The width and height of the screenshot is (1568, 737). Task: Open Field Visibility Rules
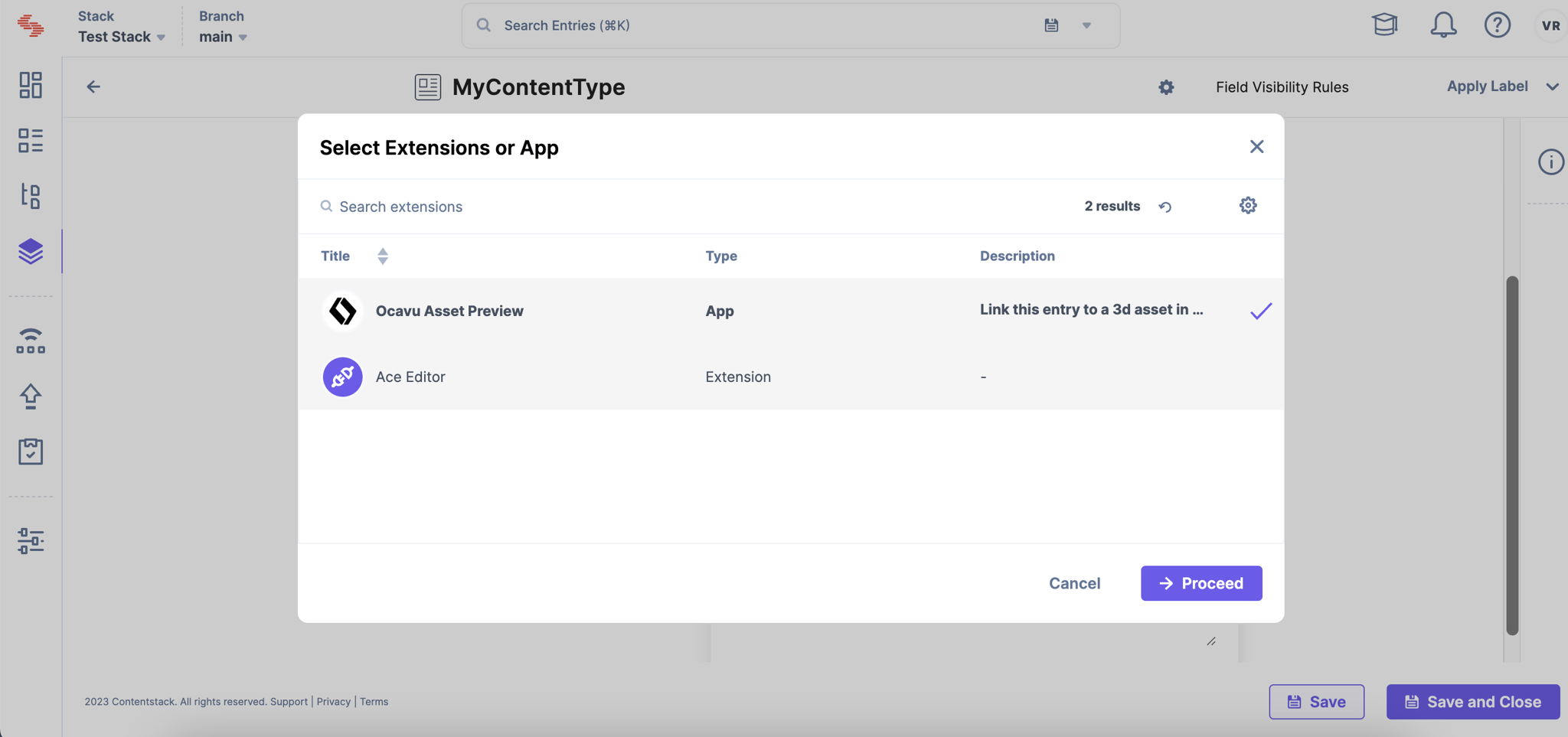1282,87
